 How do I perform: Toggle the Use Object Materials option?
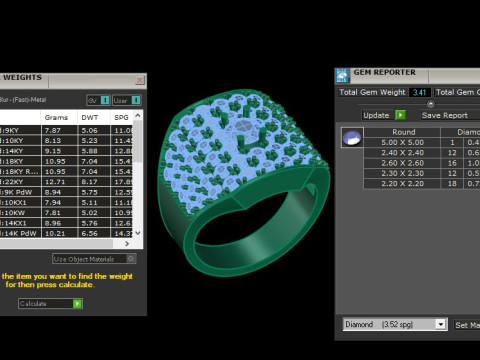click(94, 259)
